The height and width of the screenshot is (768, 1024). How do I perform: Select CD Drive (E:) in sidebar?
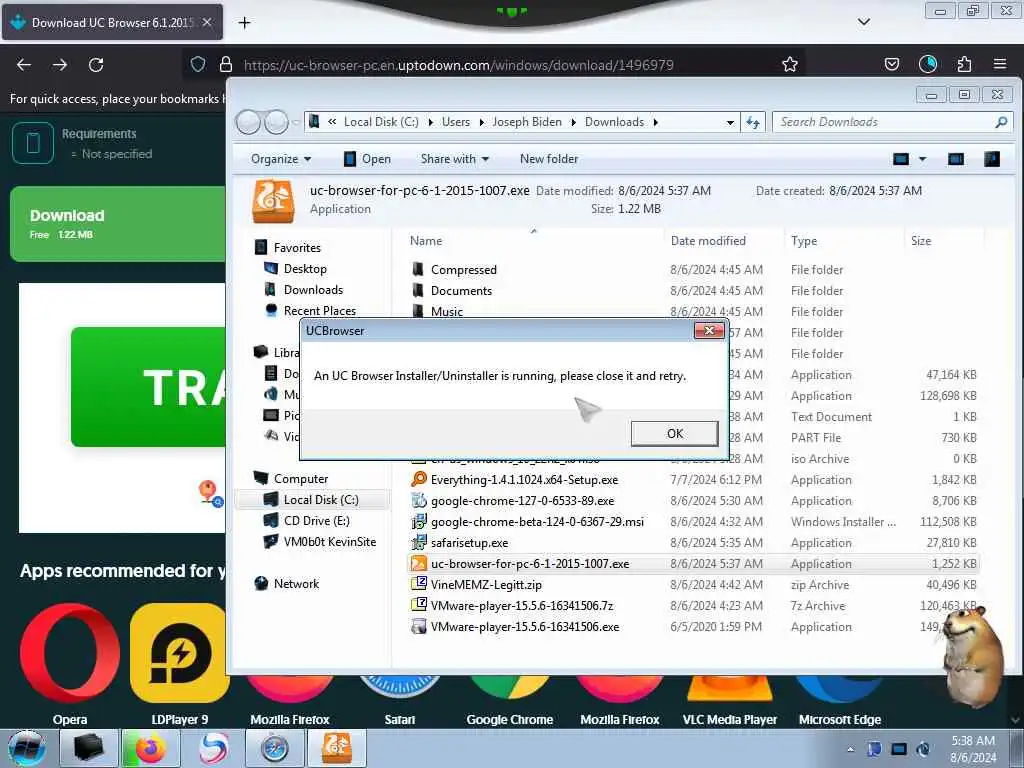click(x=316, y=520)
